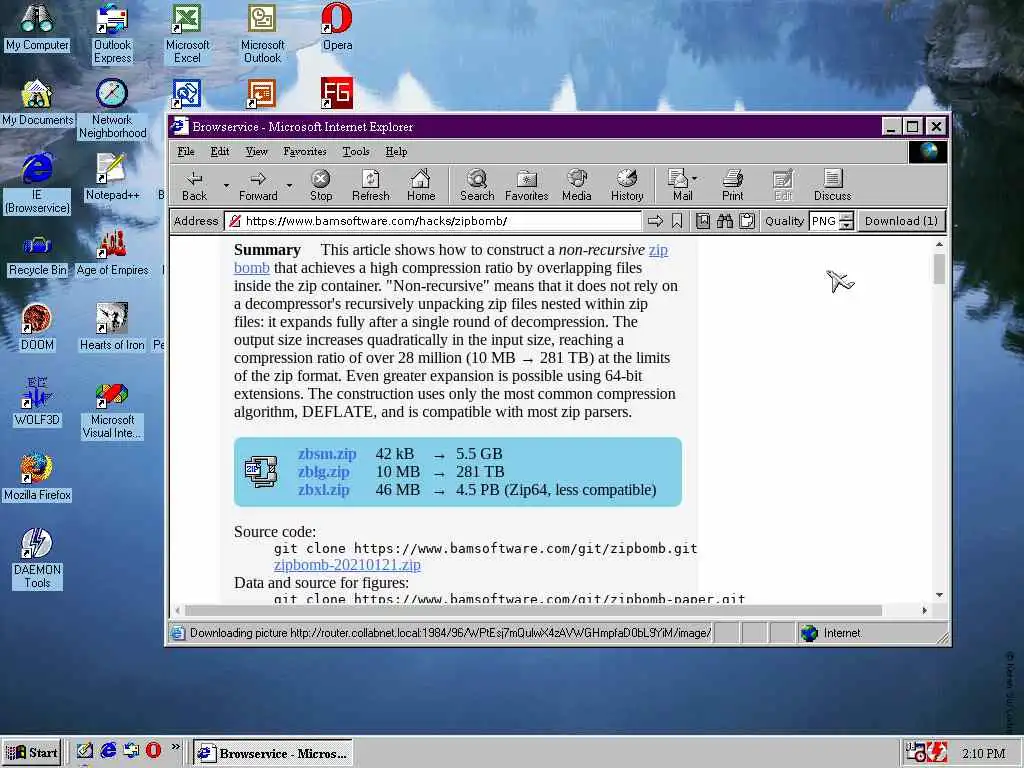Click the horizontal scrollbar left arrow
This screenshot has width=1024, height=768.
pos(178,611)
